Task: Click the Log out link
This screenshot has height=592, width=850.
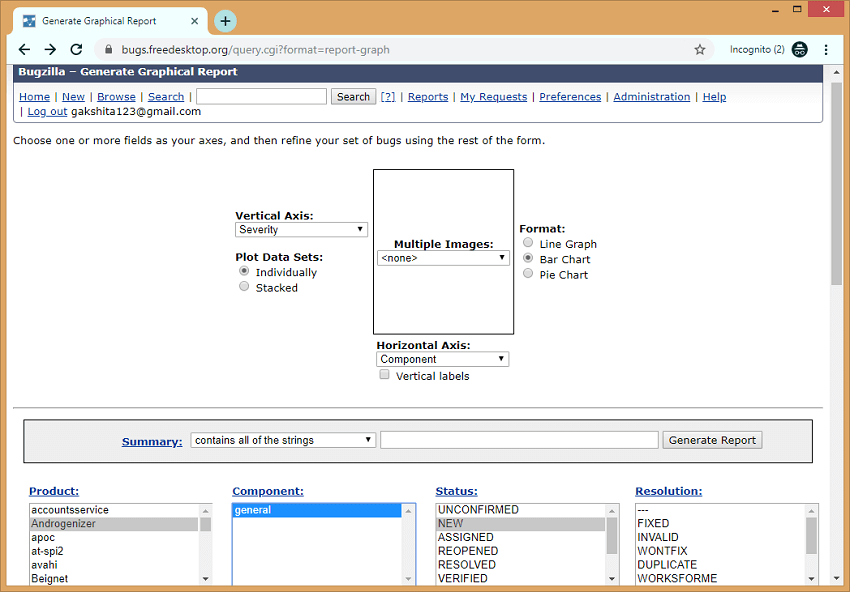Action: click(x=47, y=112)
